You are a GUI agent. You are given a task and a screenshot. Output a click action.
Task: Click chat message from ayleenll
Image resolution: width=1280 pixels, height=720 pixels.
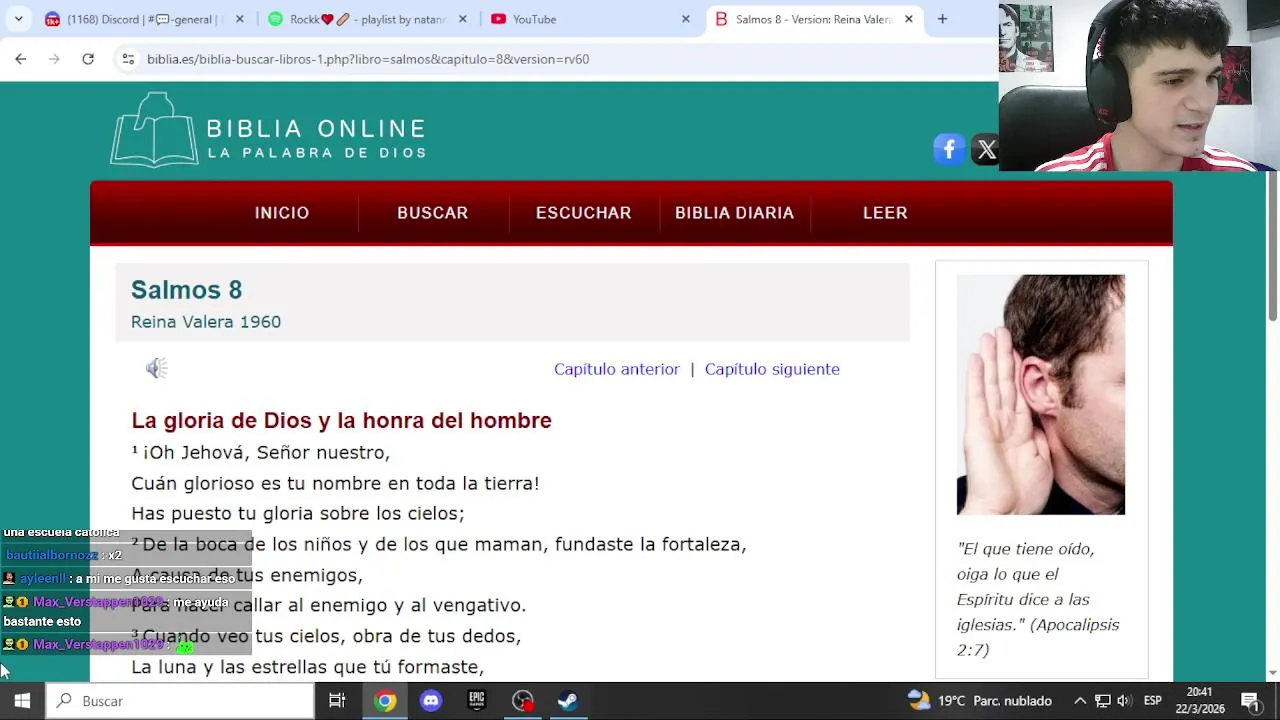coord(121,579)
